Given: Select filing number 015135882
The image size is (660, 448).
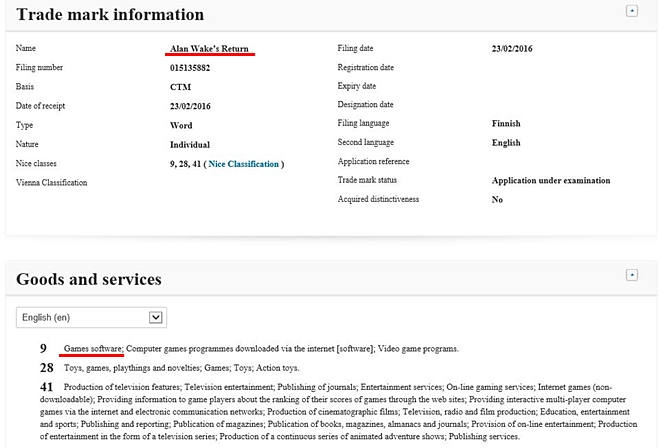Looking at the screenshot, I should [190, 68].
